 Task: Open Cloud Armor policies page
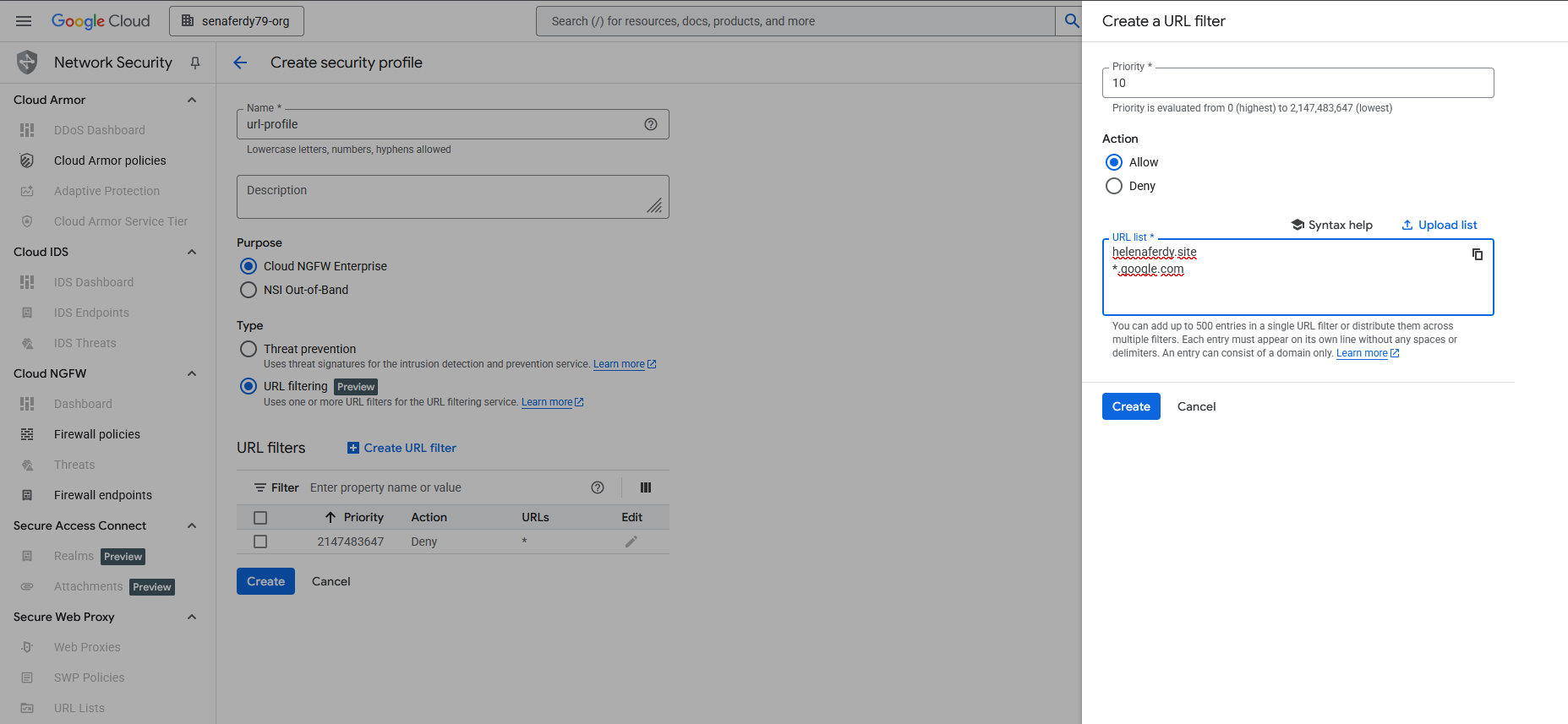click(110, 161)
